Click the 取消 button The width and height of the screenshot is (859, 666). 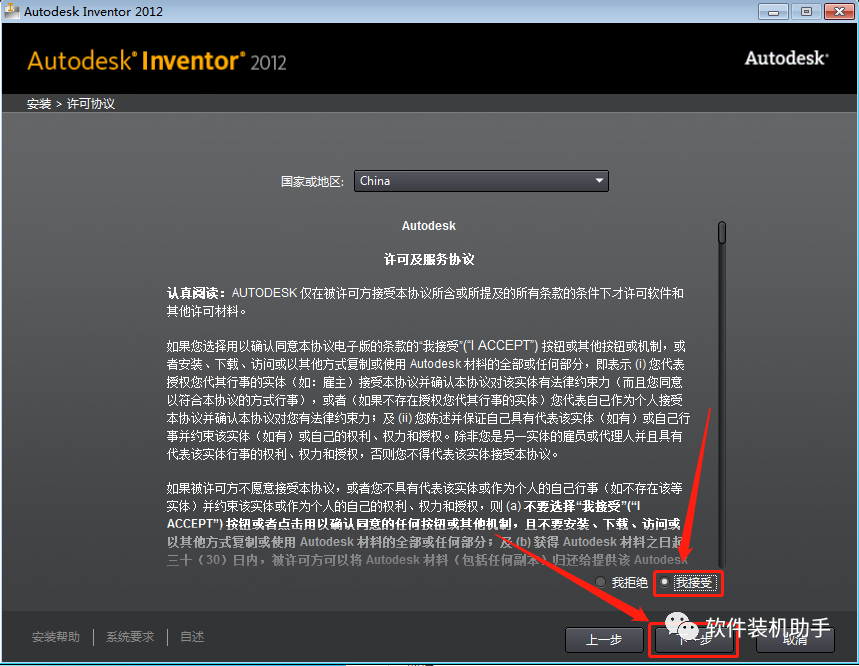tap(795, 639)
